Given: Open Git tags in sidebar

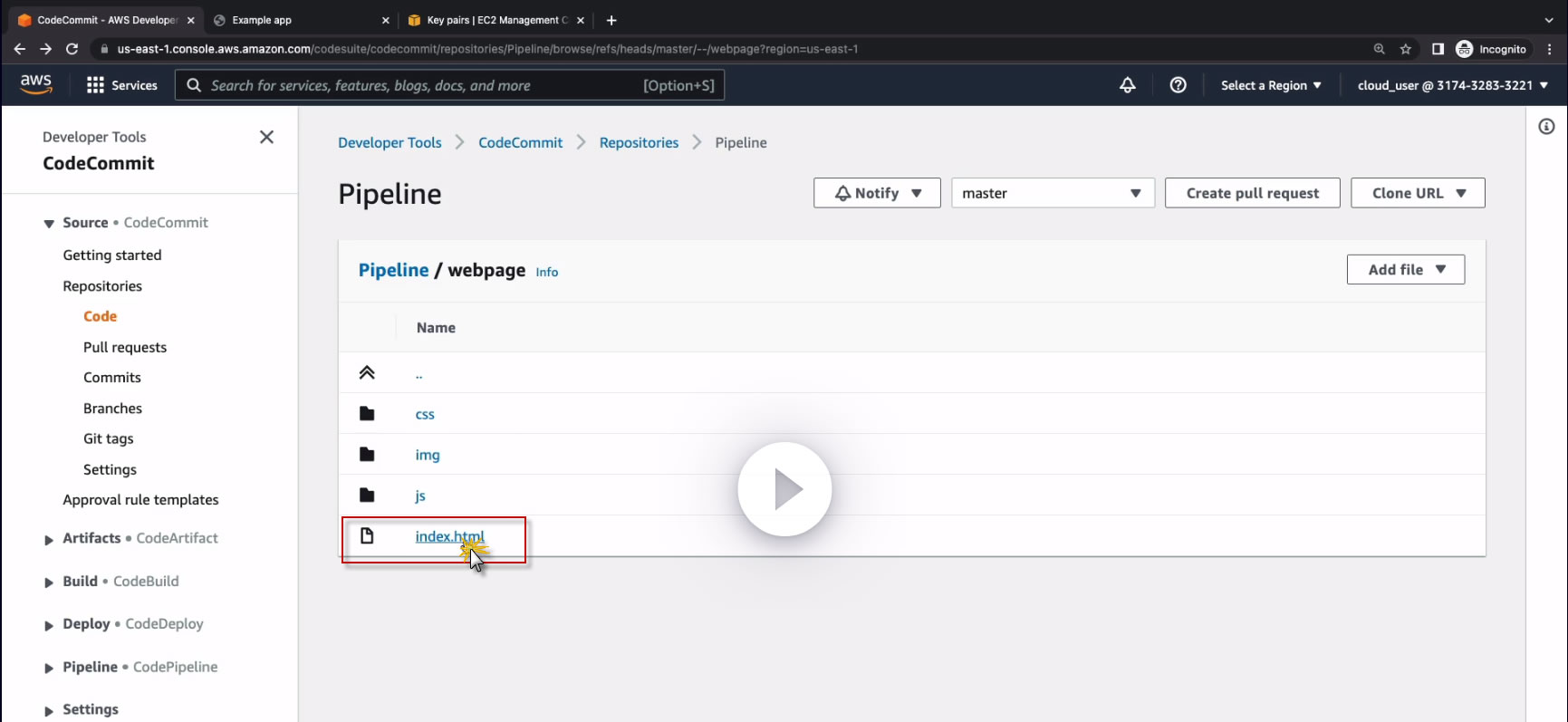Looking at the screenshot, I should [109, 438].
